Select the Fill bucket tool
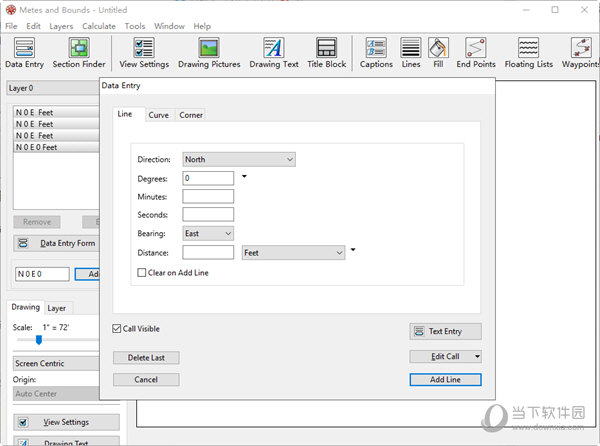 pos(438,53)
